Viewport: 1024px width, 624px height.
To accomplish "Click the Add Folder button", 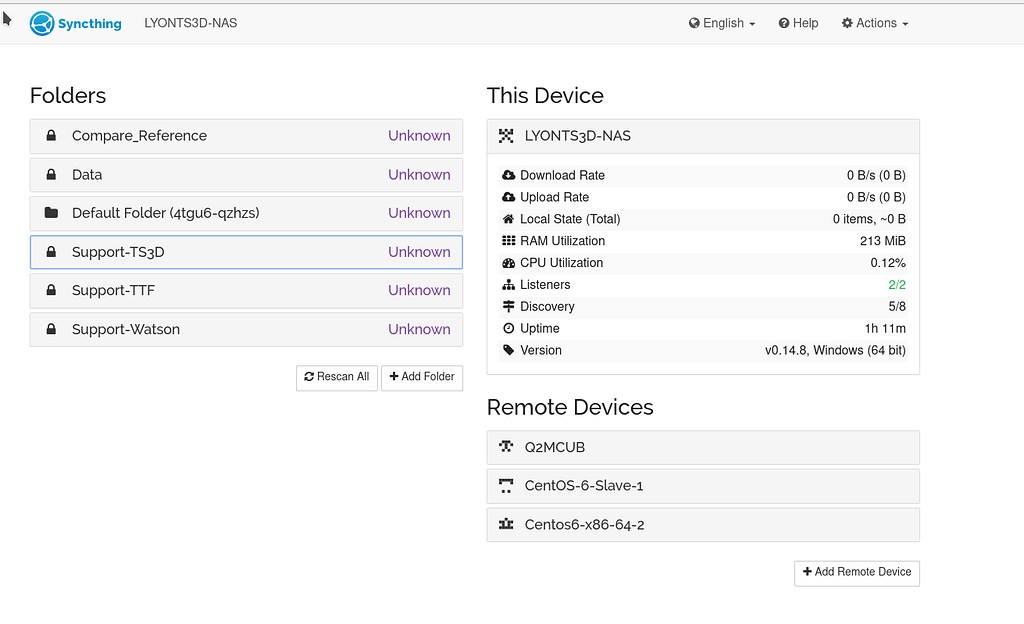I will coord(422,377).
